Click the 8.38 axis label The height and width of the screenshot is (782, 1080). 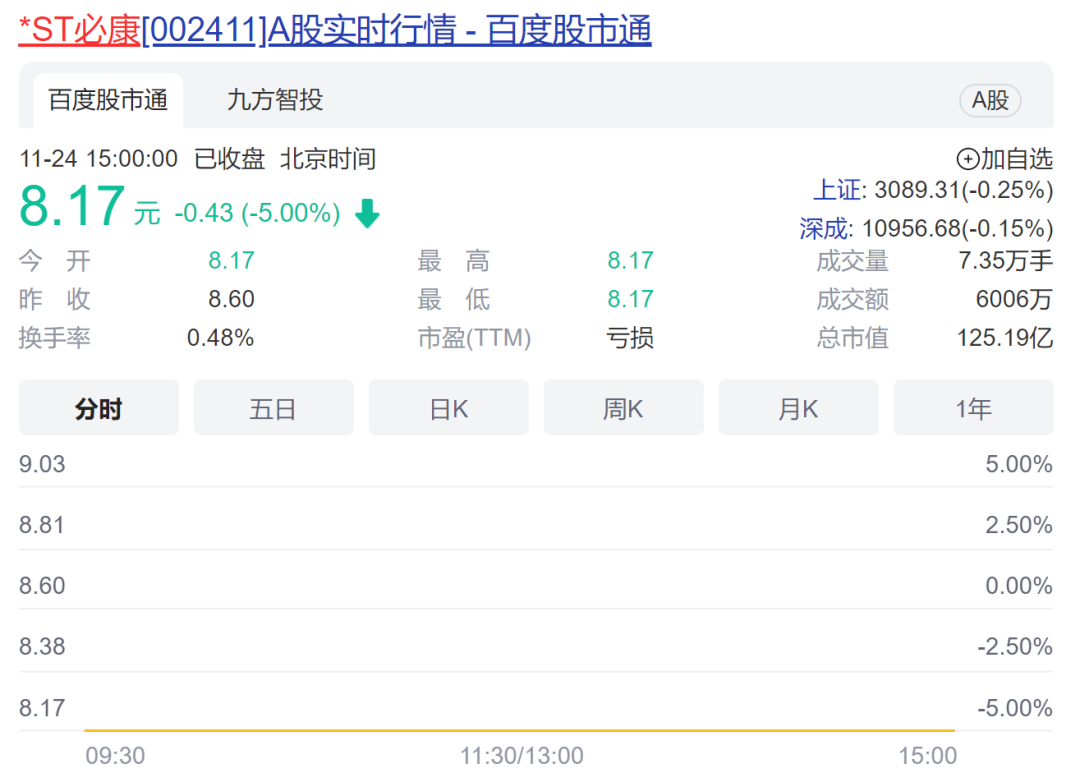pos(42,646)
